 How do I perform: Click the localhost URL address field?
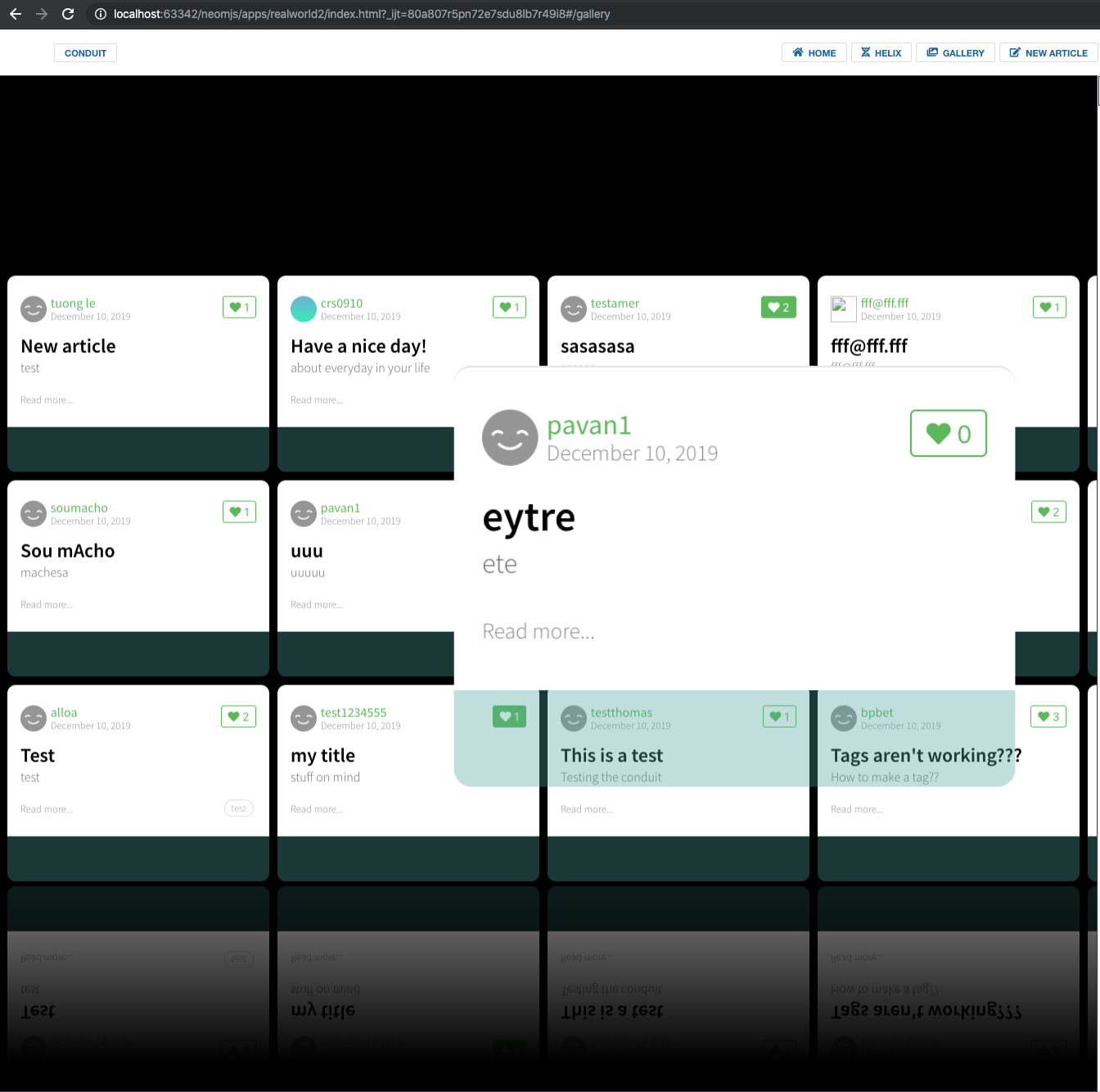362,14
